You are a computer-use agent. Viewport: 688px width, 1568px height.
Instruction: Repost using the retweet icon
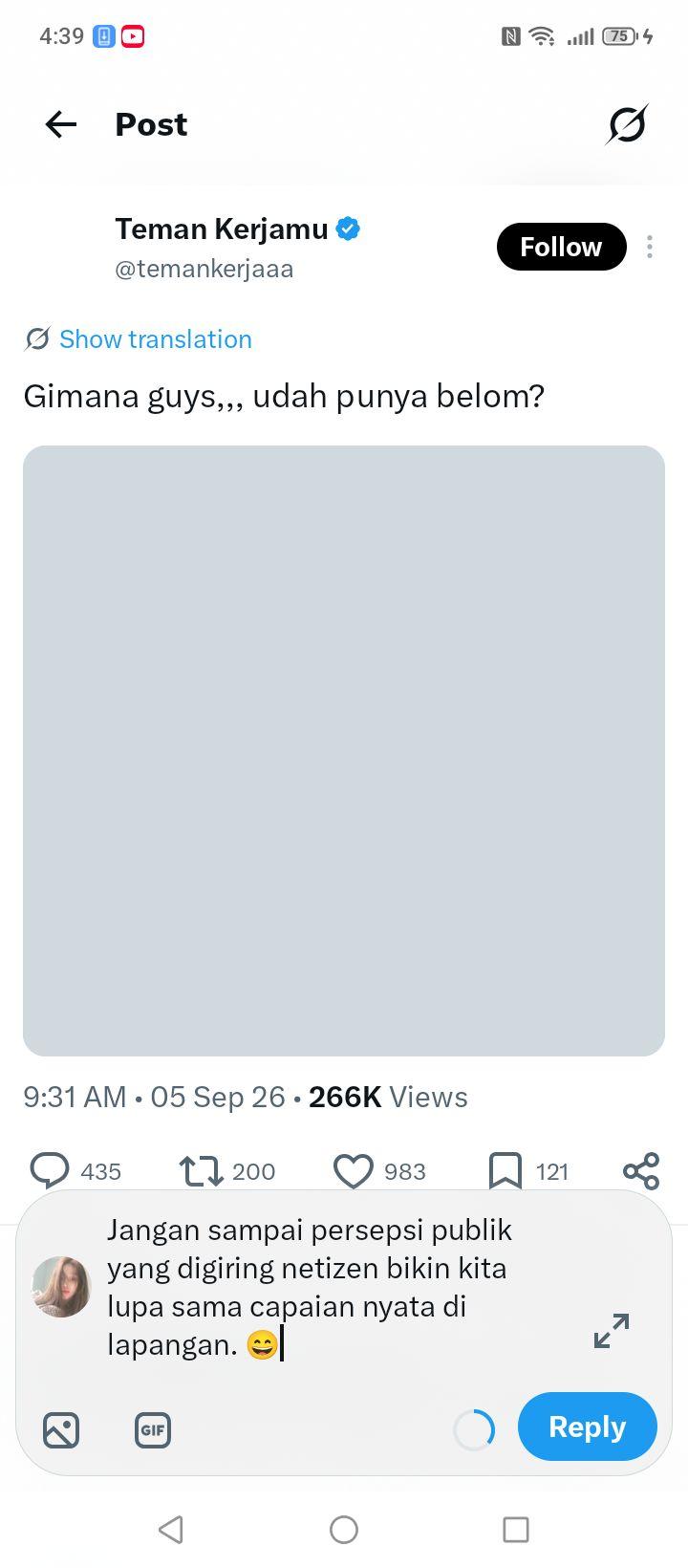(x=201, y=1170)
